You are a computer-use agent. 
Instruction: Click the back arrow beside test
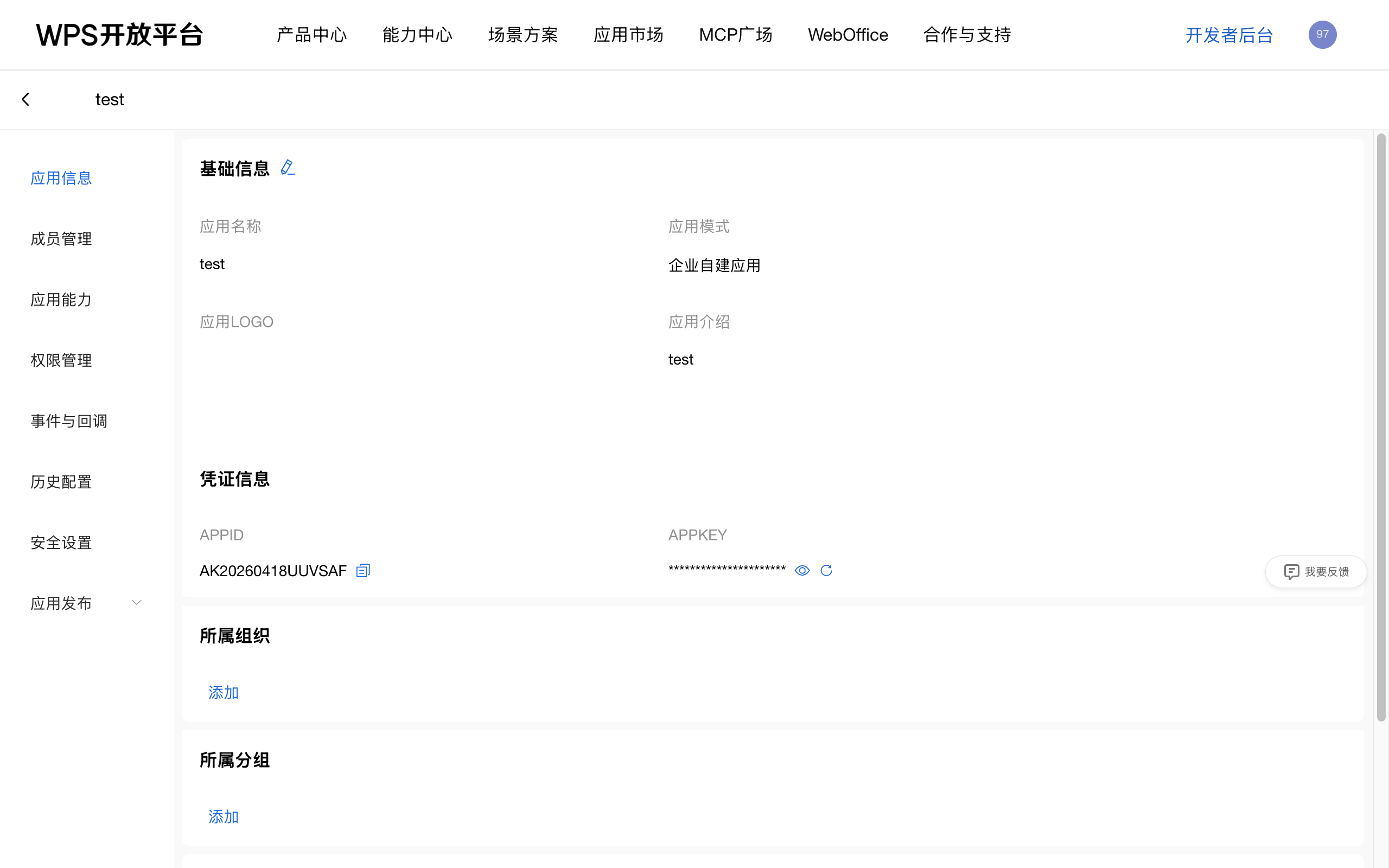(26, 99)
